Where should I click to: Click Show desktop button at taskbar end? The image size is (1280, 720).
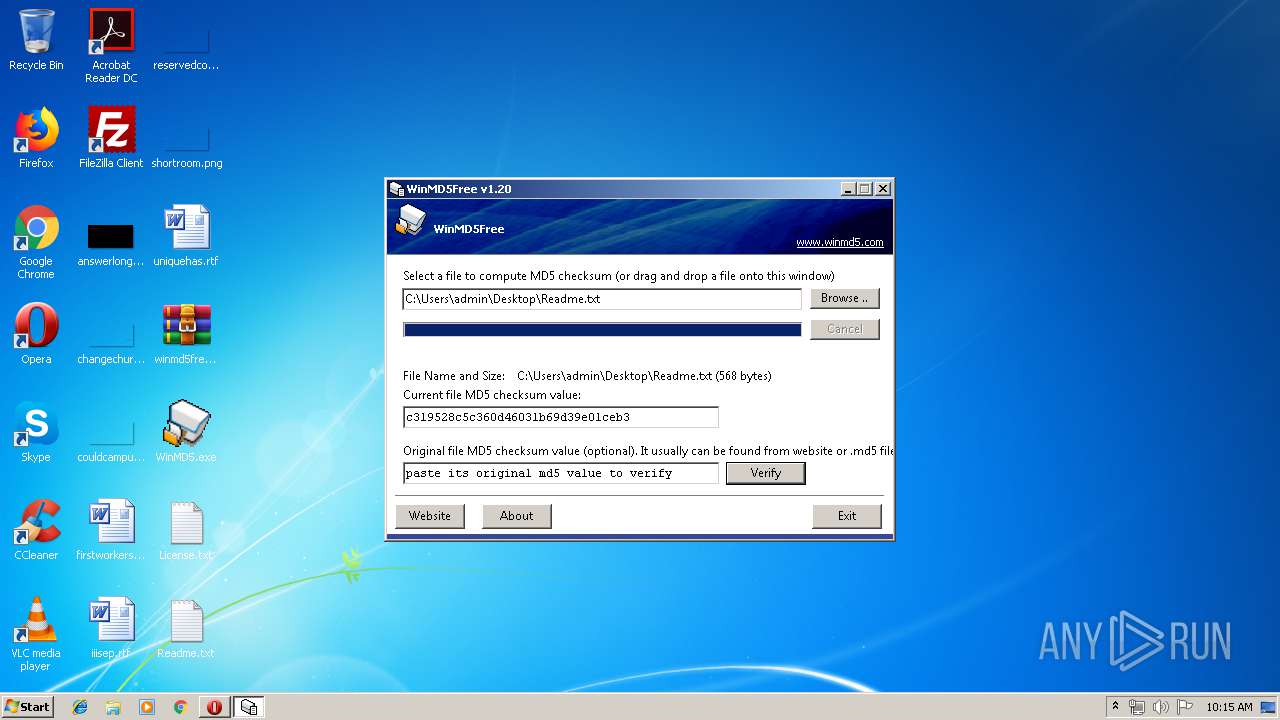(1270, 707)
